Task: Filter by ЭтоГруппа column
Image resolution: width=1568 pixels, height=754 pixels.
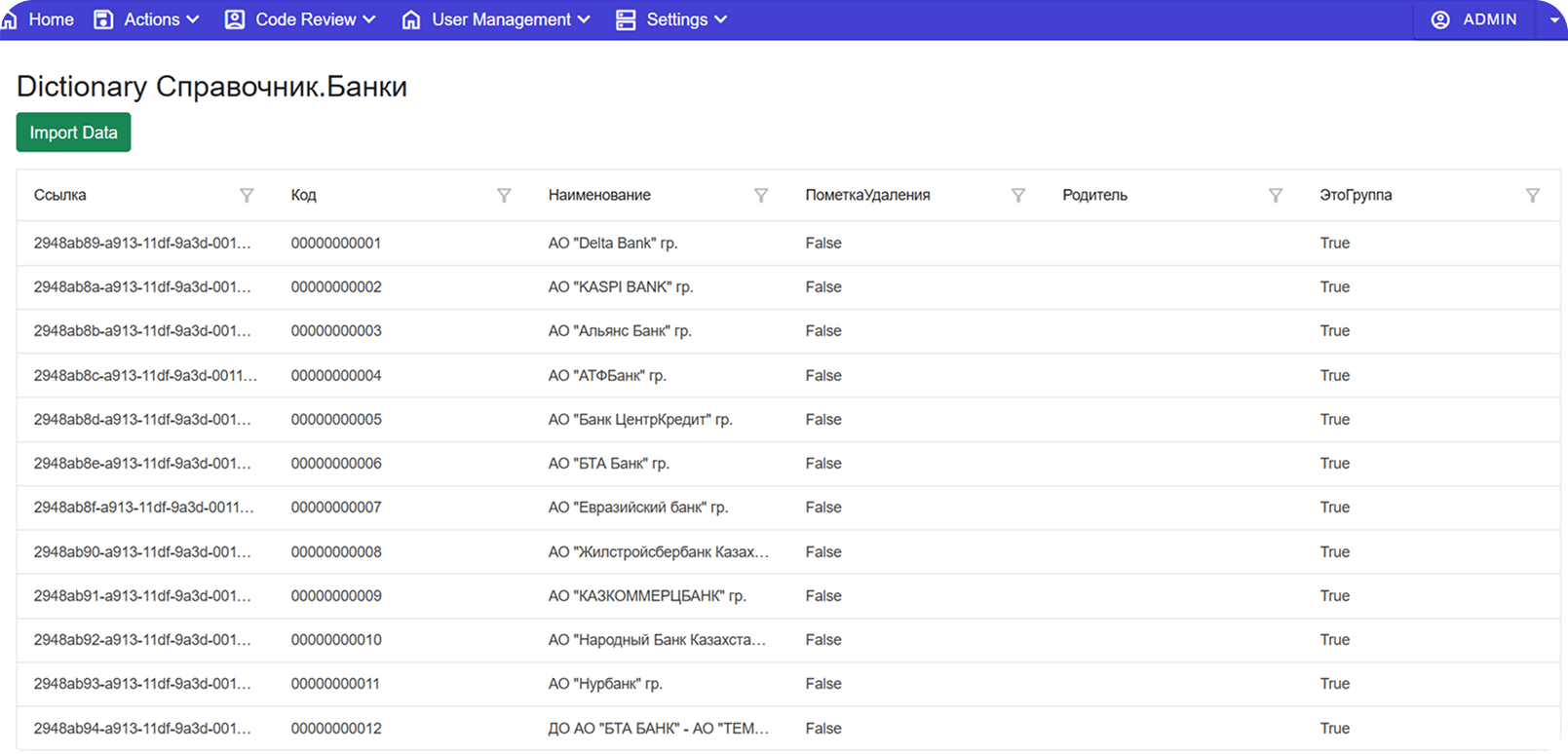Action: click(x=1533, y=196)
